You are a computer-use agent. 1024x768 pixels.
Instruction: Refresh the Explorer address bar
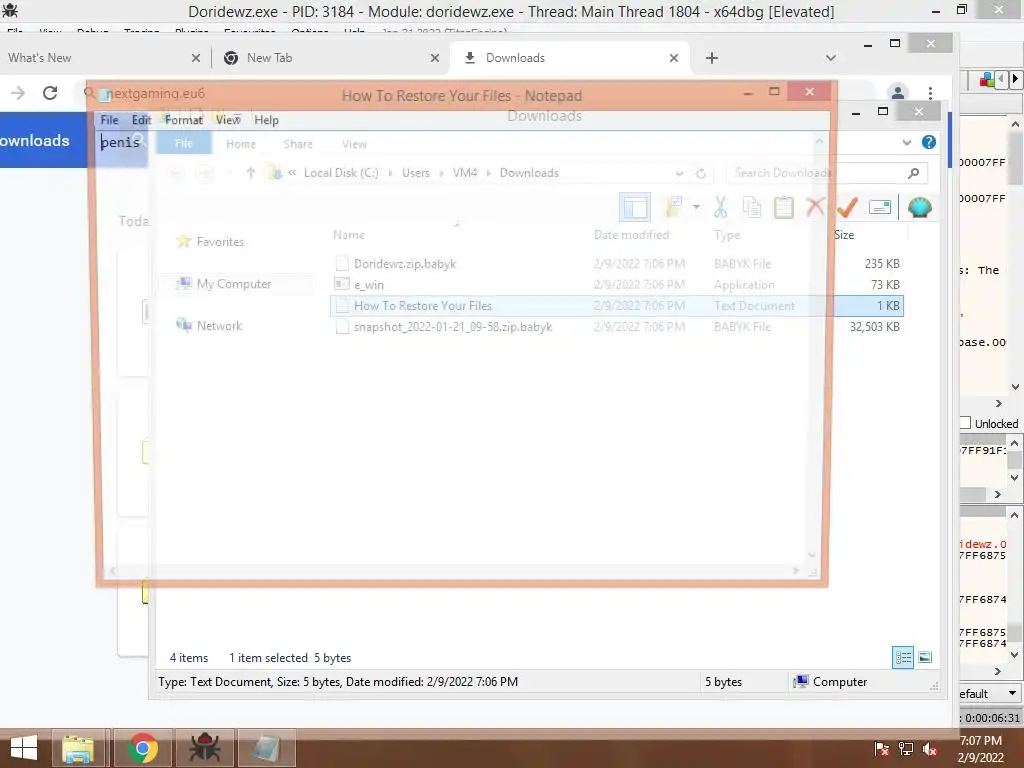pos(701,173)
